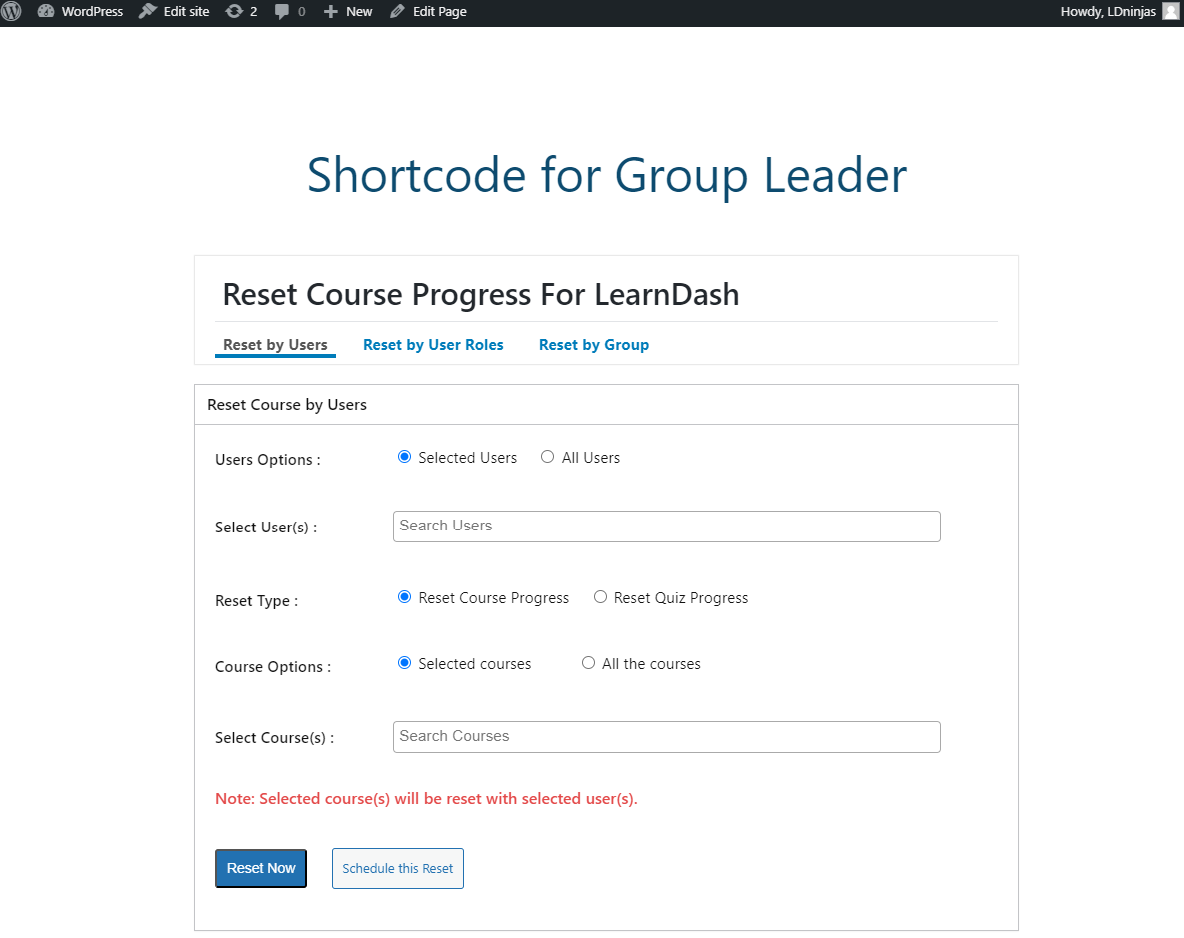Click the Select User(s) label

[x=266, y=527]
